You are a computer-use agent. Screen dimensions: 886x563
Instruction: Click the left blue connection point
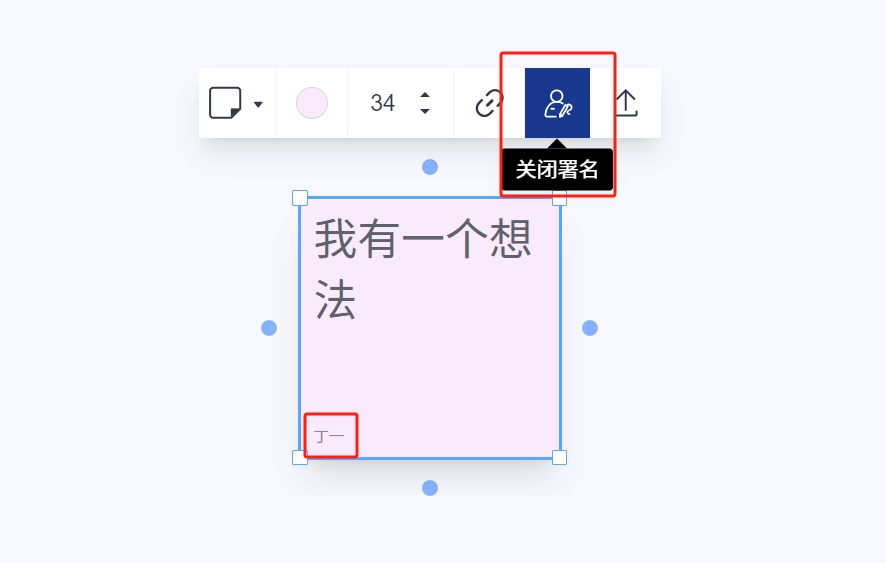(x=269, y=328)
